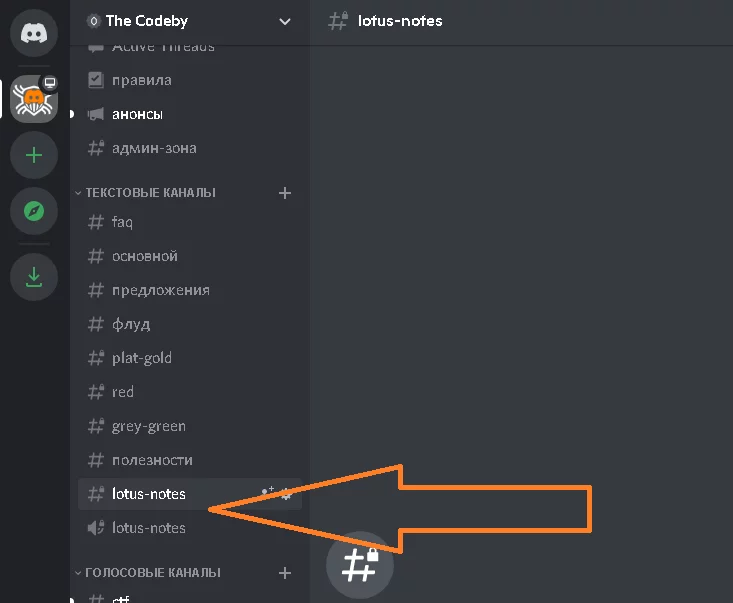Select the plat-gold locked channel
Image resolution: width=733 pixels, height=603 pixels.
[x=141, y=358]
